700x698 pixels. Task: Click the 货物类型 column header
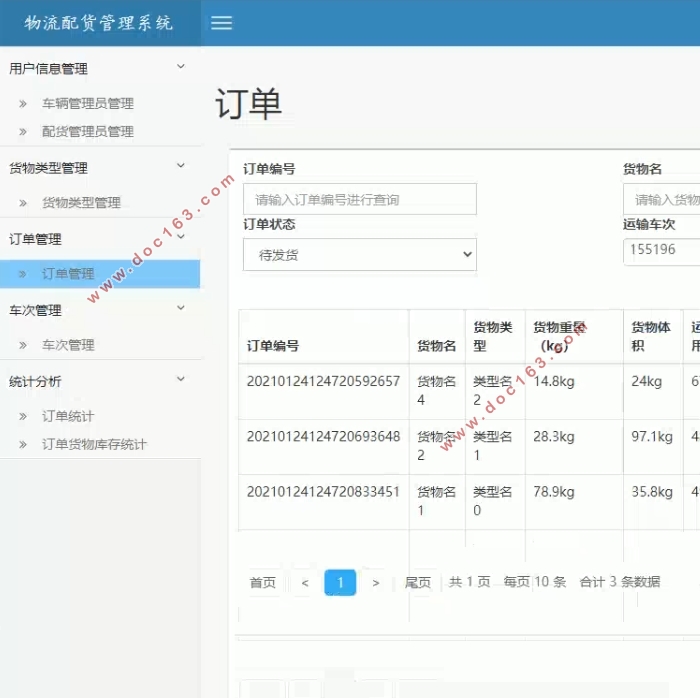493,337
